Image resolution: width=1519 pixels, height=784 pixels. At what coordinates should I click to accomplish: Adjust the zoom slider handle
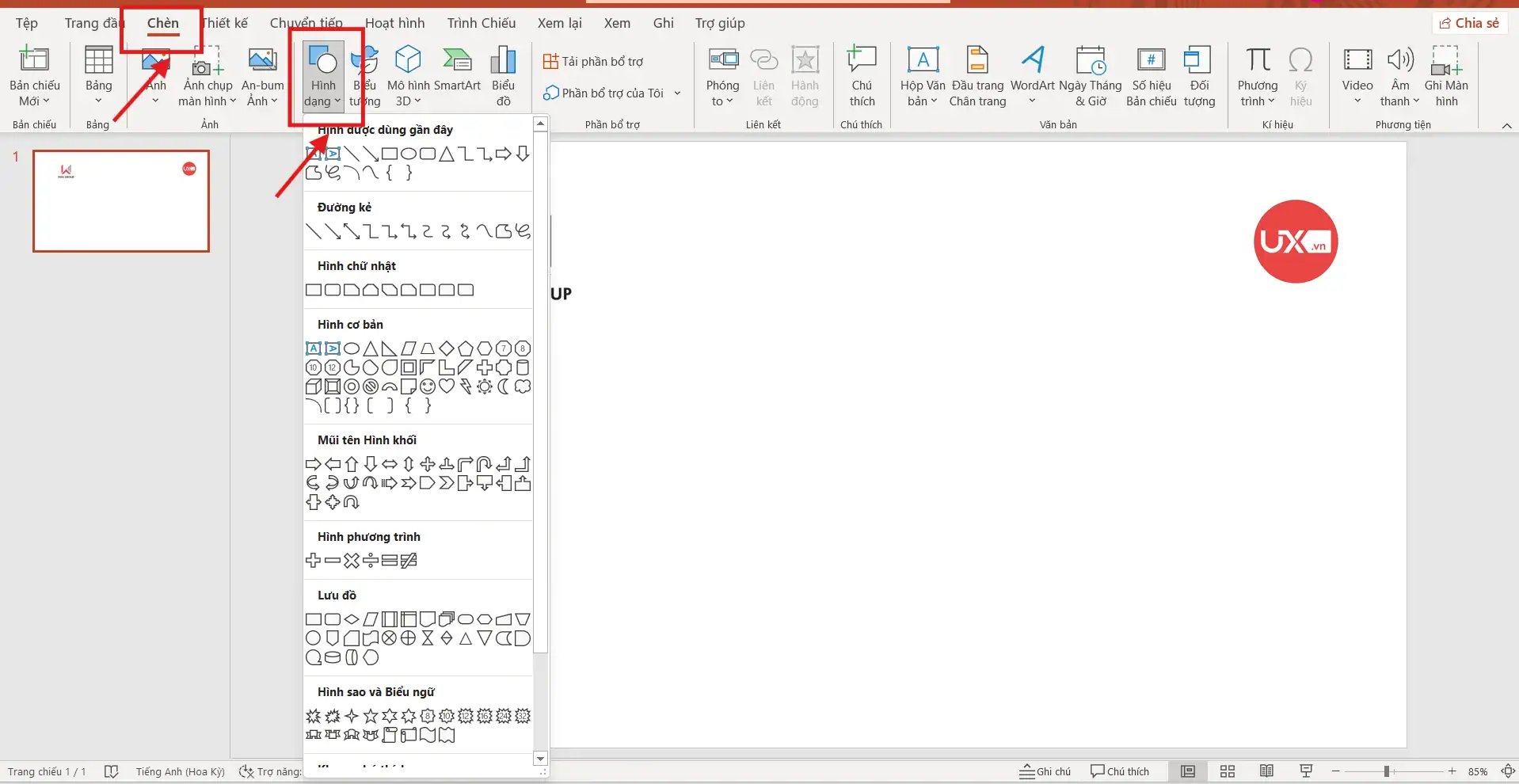(x=1386, y=771)
